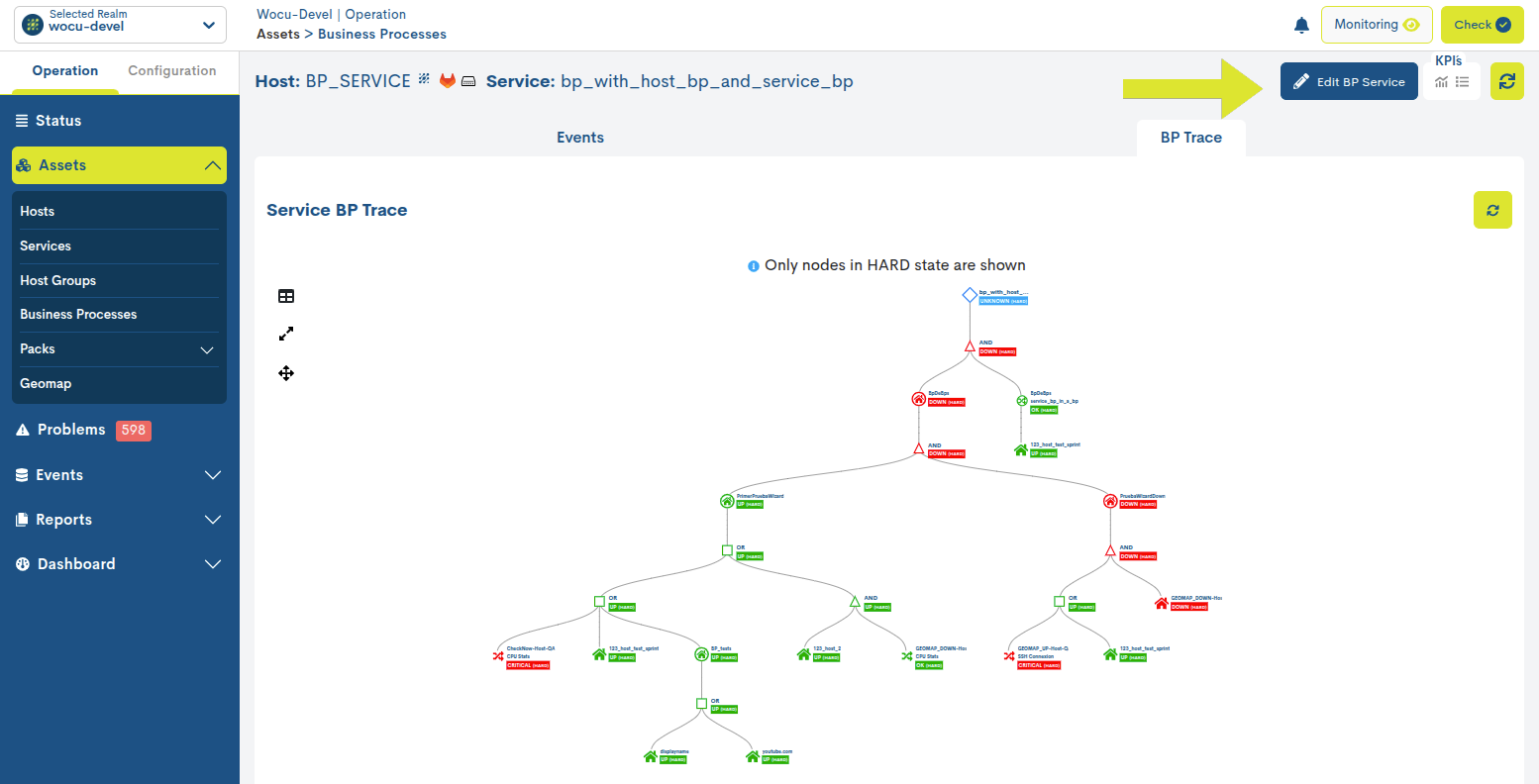Select the AND triangle under PruebaWizardDown
This screenshot has height=784, width=1539.
1110,550
